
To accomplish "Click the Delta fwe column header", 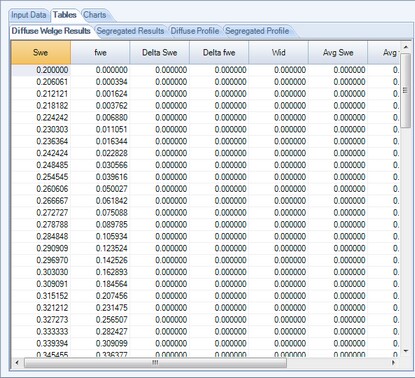I will (x=219, y=53).
